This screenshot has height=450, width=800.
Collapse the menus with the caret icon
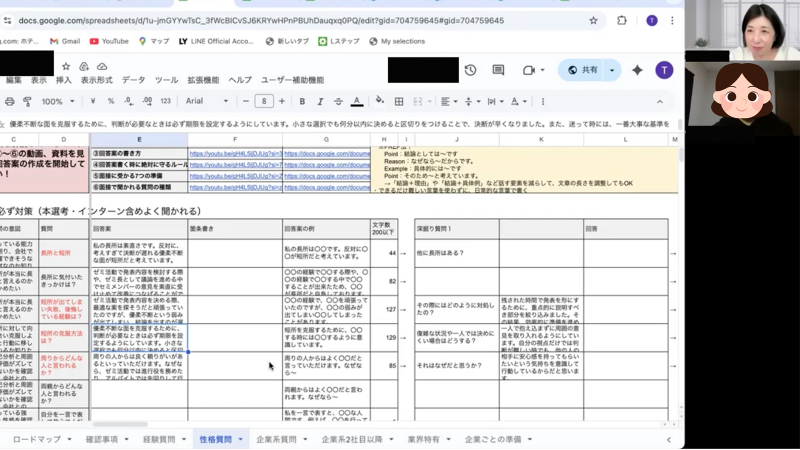click(x=660, y=102)
